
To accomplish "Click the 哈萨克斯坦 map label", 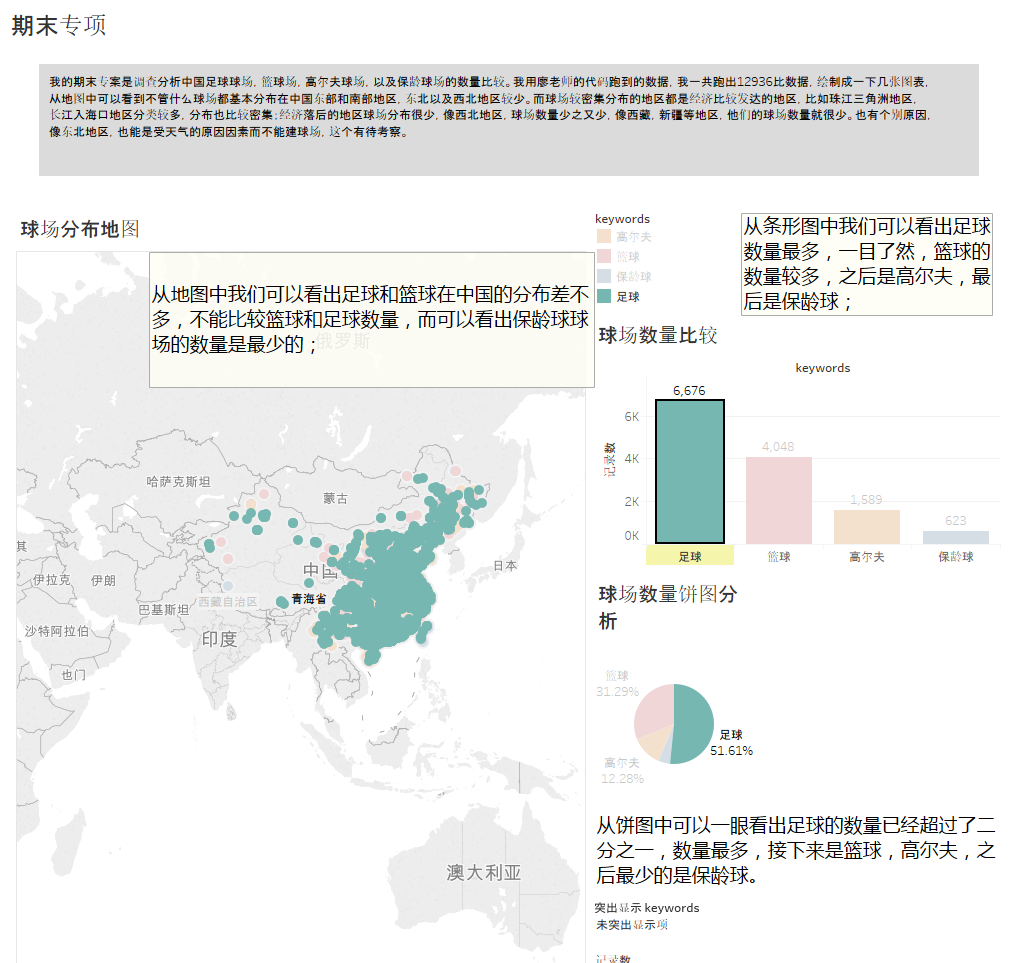I will click(178, 482).
